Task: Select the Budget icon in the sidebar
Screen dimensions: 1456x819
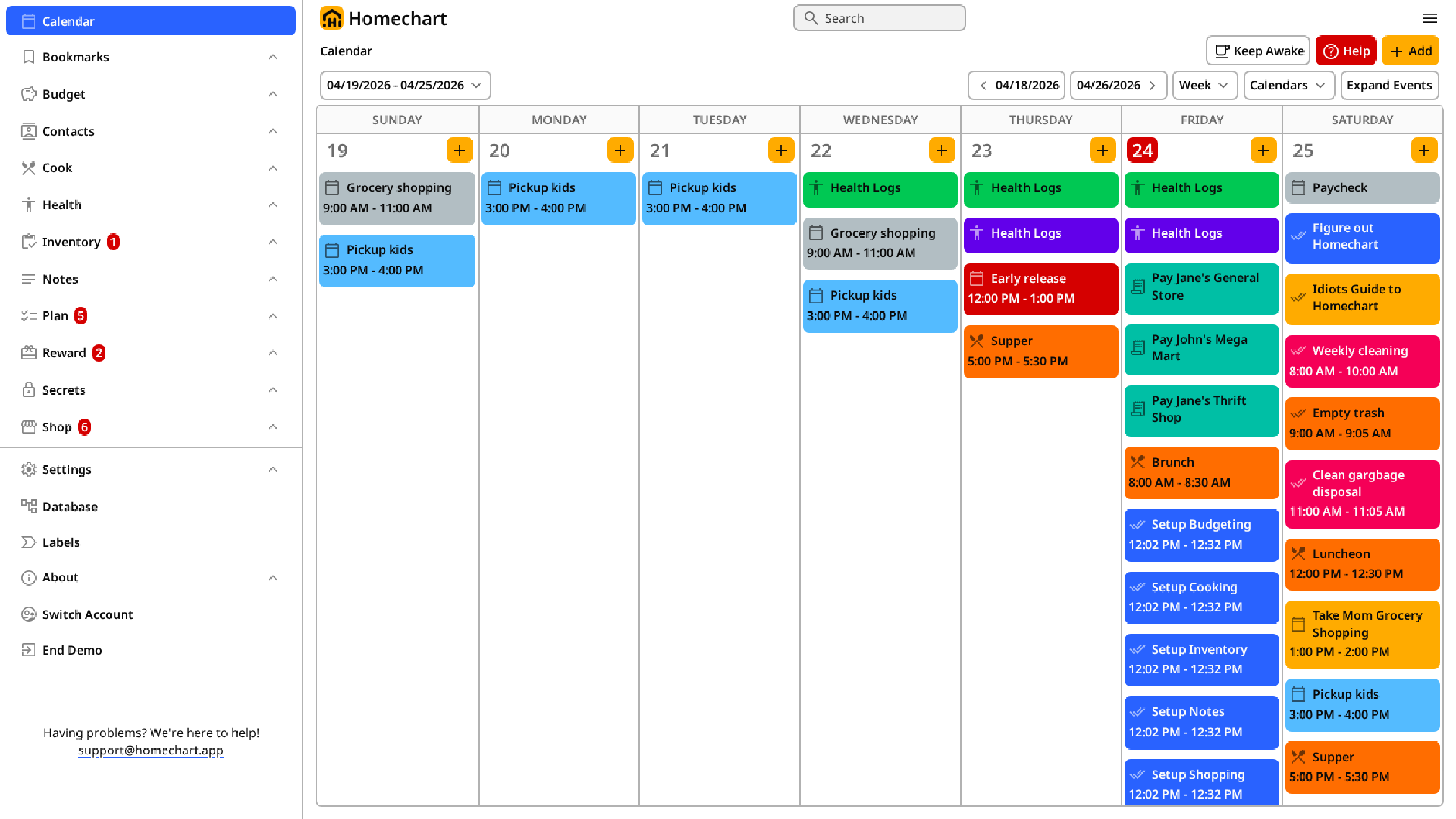Action: point(28,94)
